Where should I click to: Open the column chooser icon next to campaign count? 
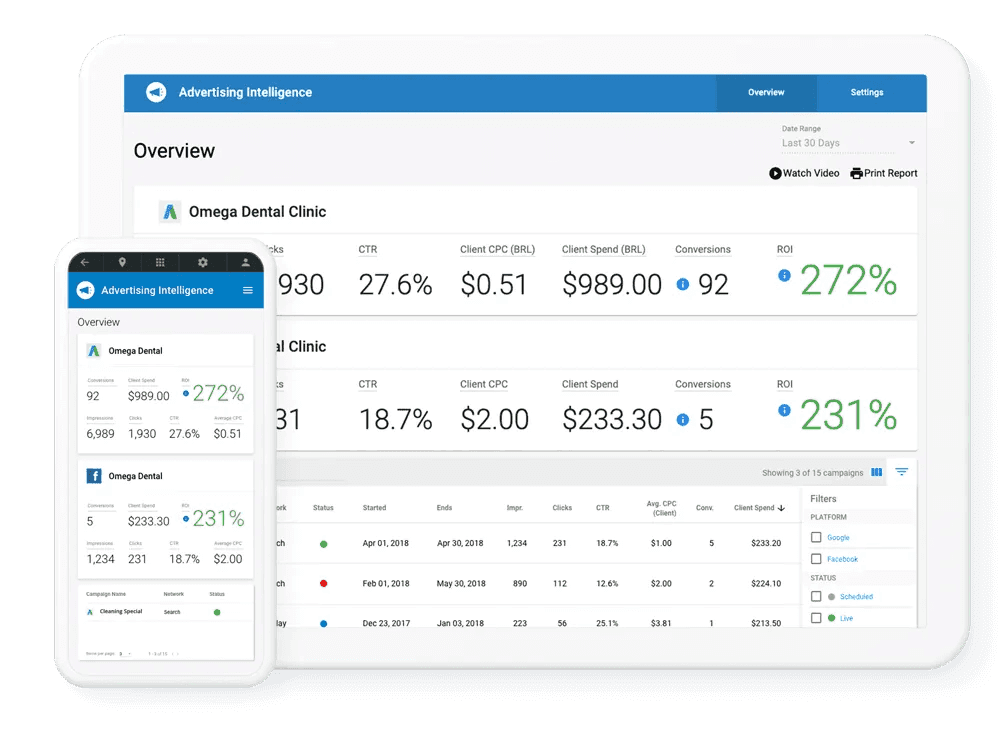tap(877, 472)
